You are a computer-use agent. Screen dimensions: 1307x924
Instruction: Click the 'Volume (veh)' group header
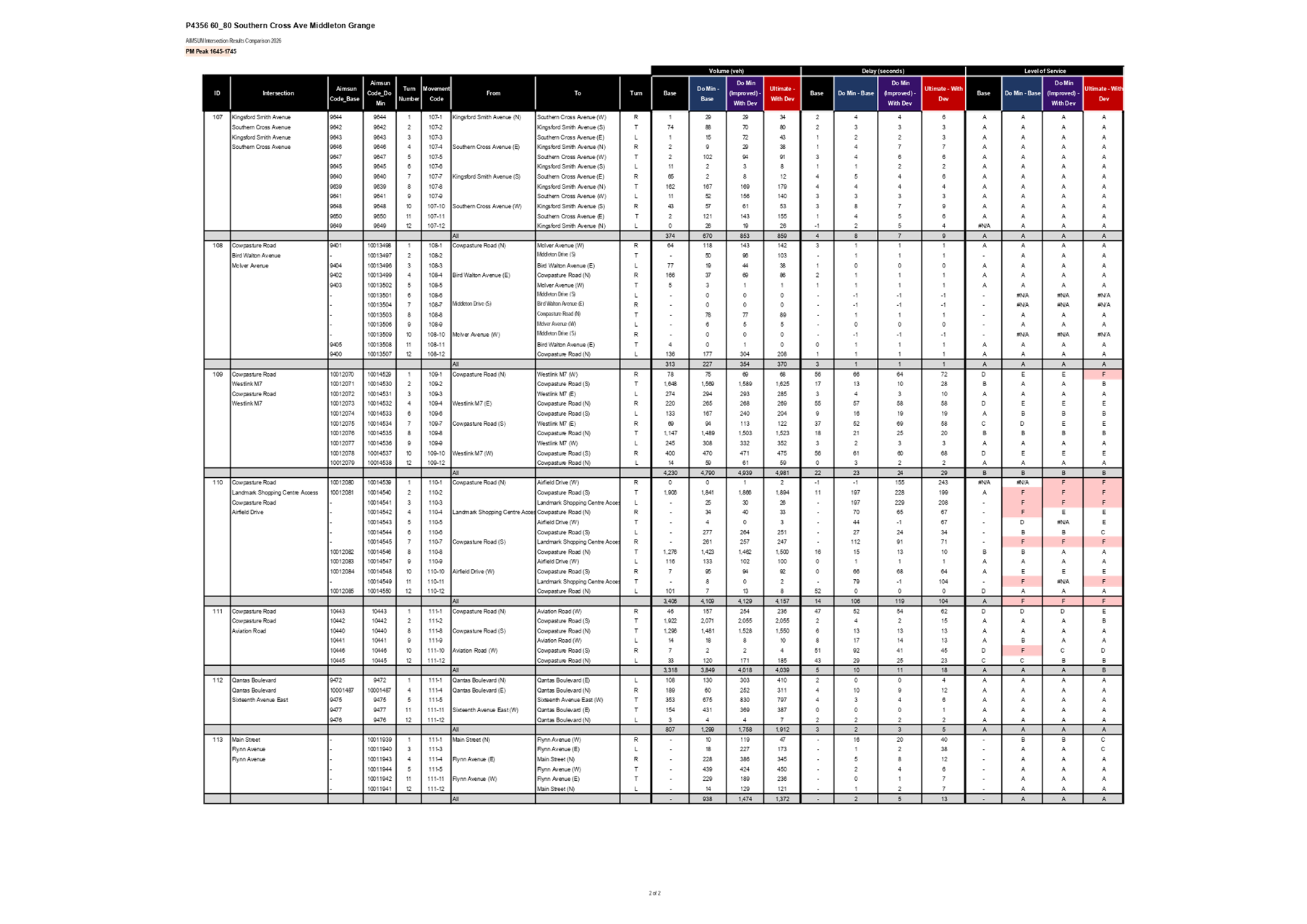click(726, 71)
